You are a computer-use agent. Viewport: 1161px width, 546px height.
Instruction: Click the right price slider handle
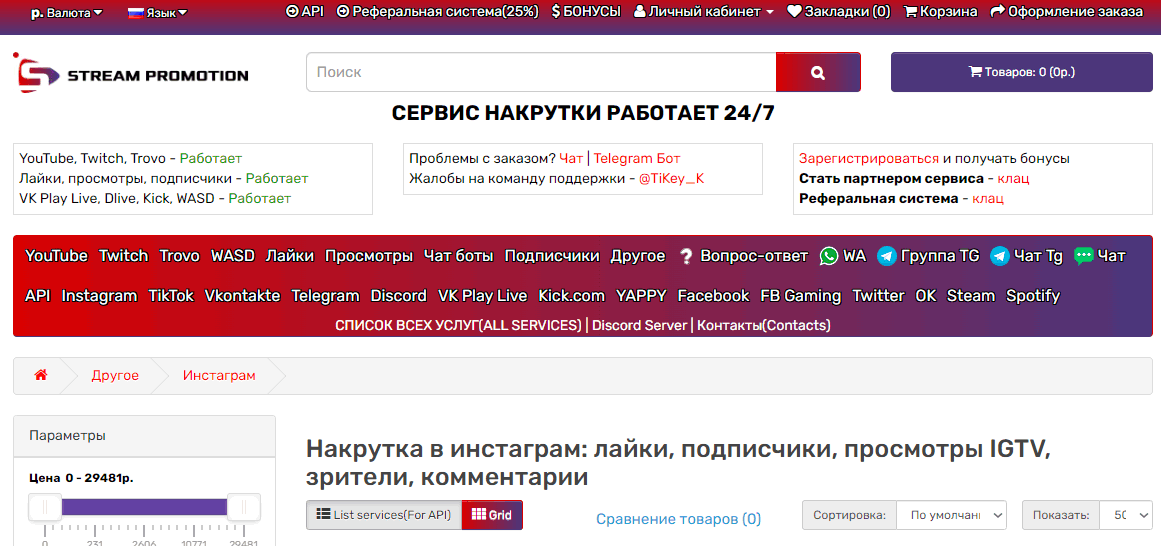click(244, 507)
